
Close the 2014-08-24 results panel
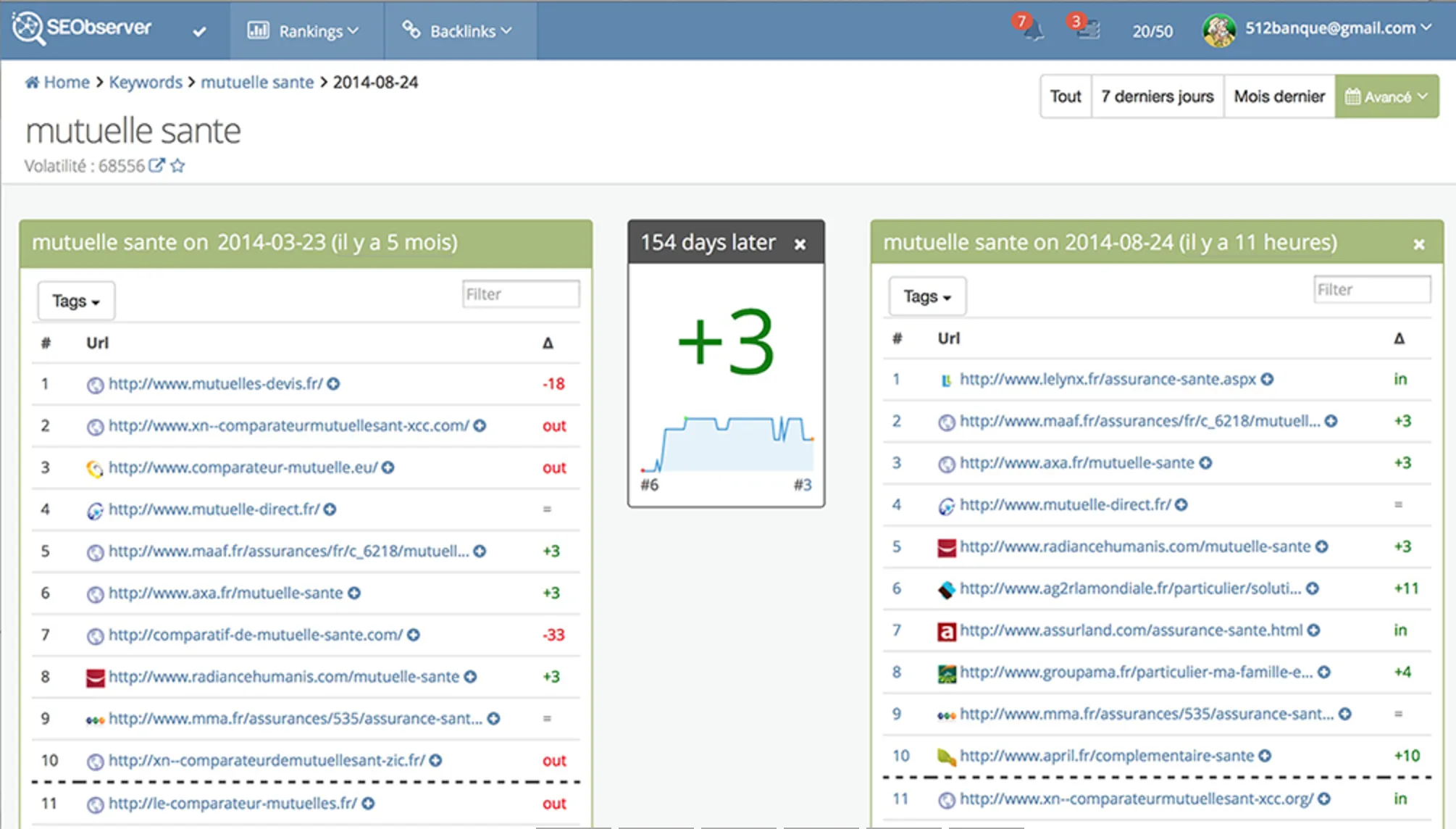pyautogui.click(x=1419, y=244)
